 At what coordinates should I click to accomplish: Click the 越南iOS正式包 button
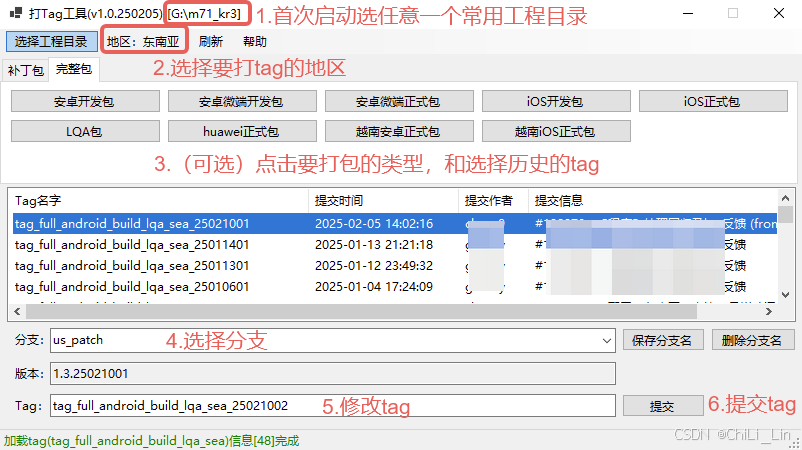[556, 131]
